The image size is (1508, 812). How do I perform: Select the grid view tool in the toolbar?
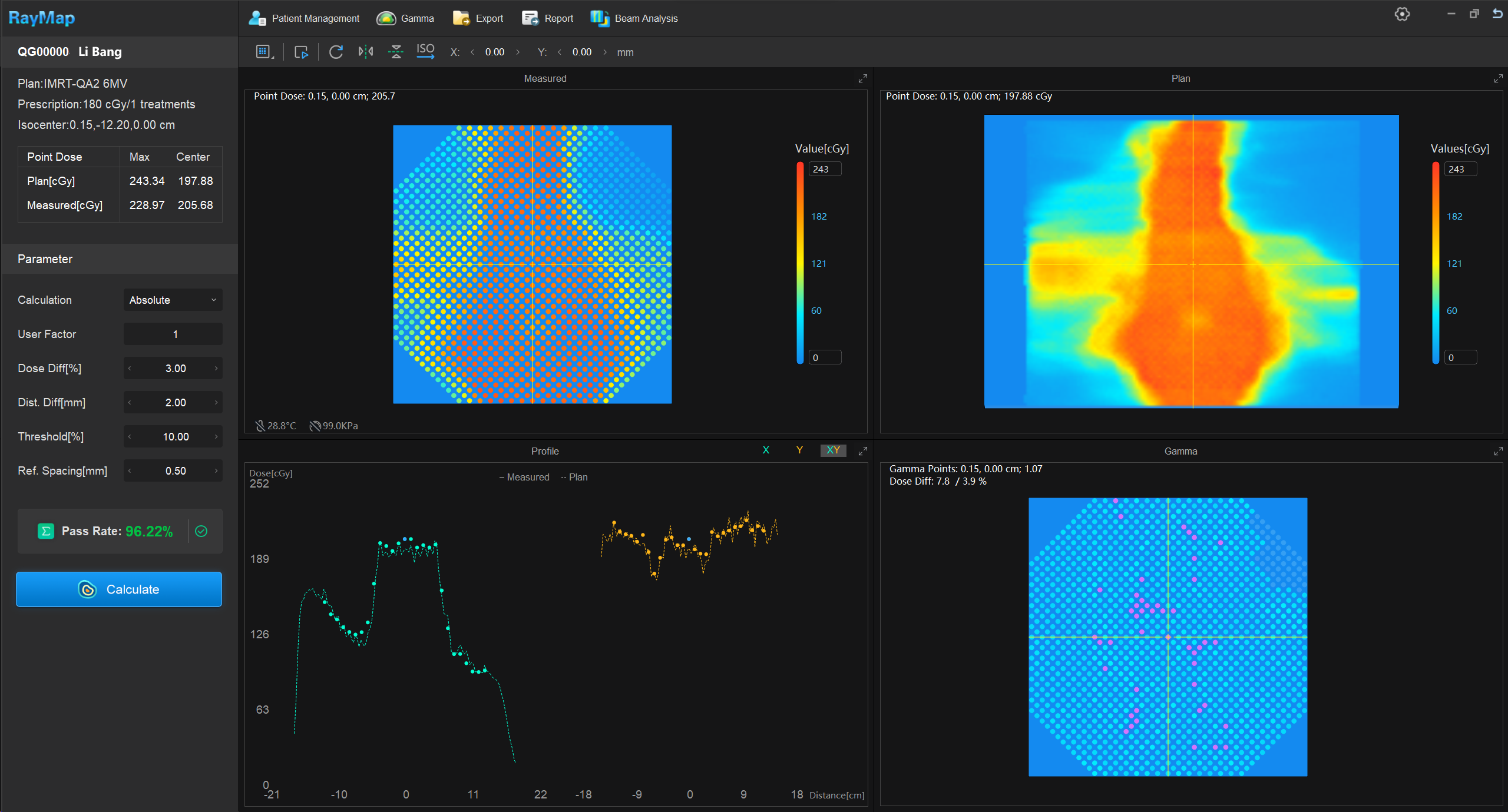coord(264,52)
